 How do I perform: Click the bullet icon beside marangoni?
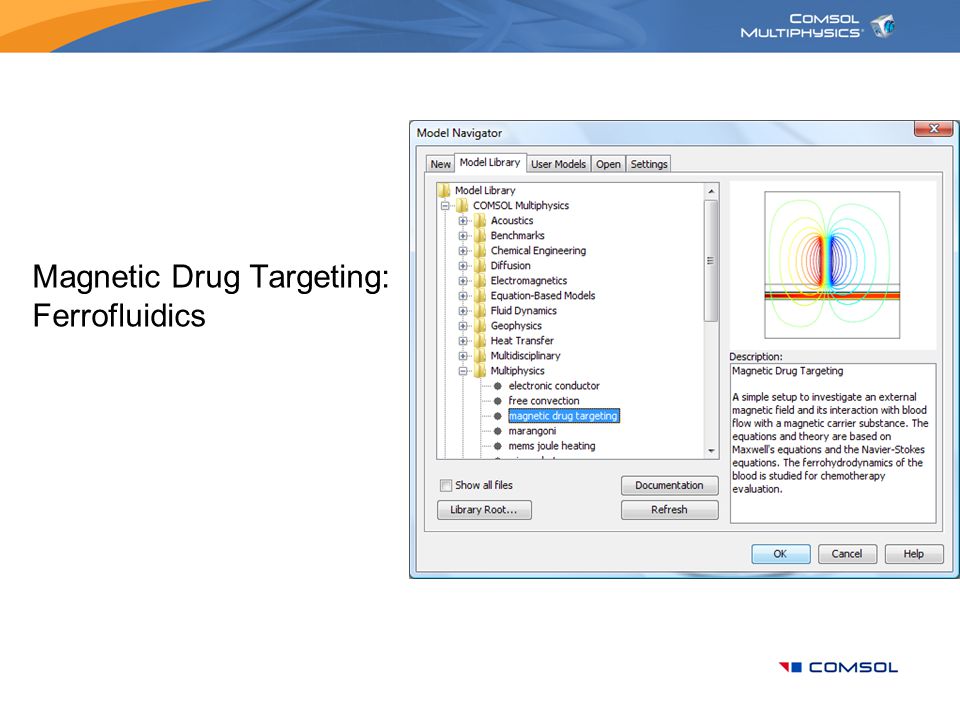(498, 431)
